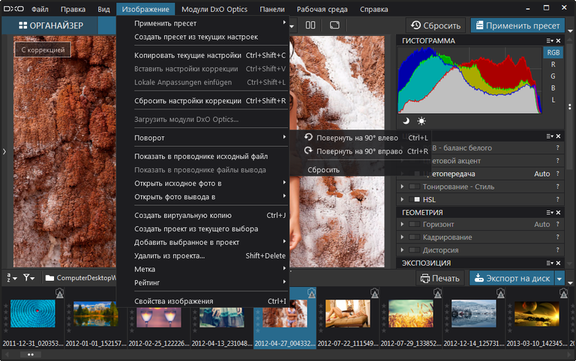The height and width of the screenshot is (361, 576).
Task: Click the HSL color grid icon
Action: pos(417,199)
